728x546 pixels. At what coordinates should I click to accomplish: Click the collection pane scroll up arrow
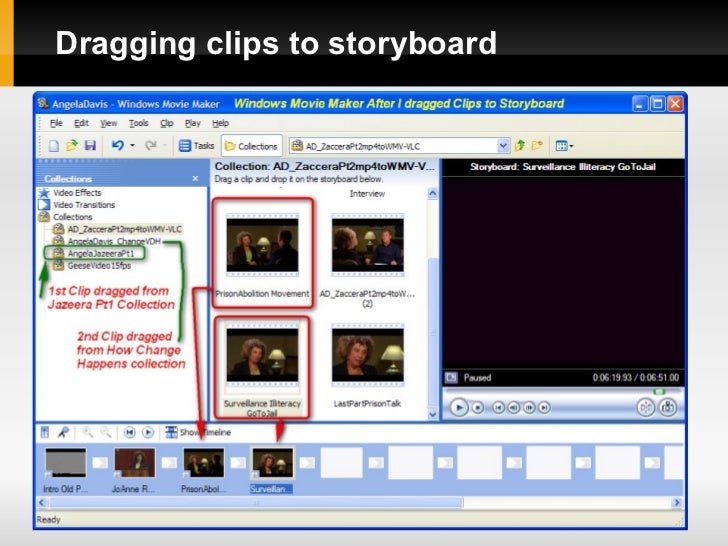tap(433, 193)
